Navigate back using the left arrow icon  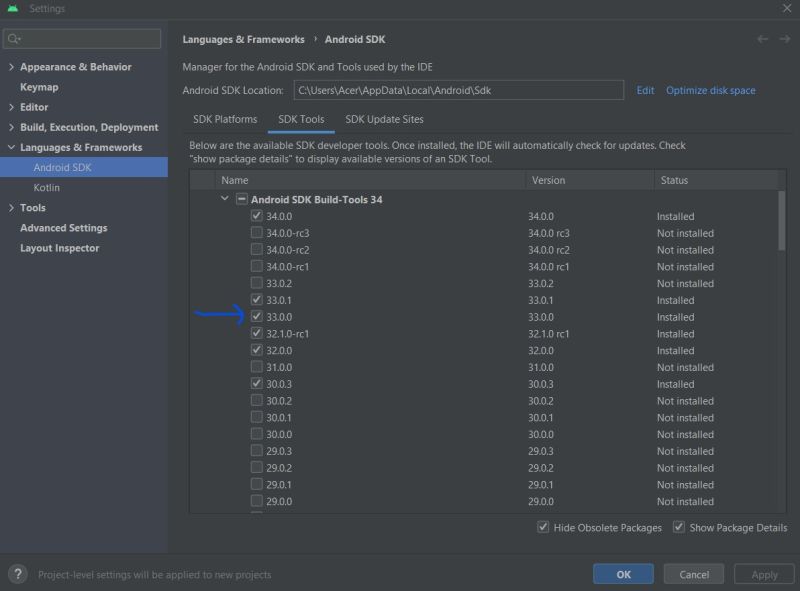[761, 39]
